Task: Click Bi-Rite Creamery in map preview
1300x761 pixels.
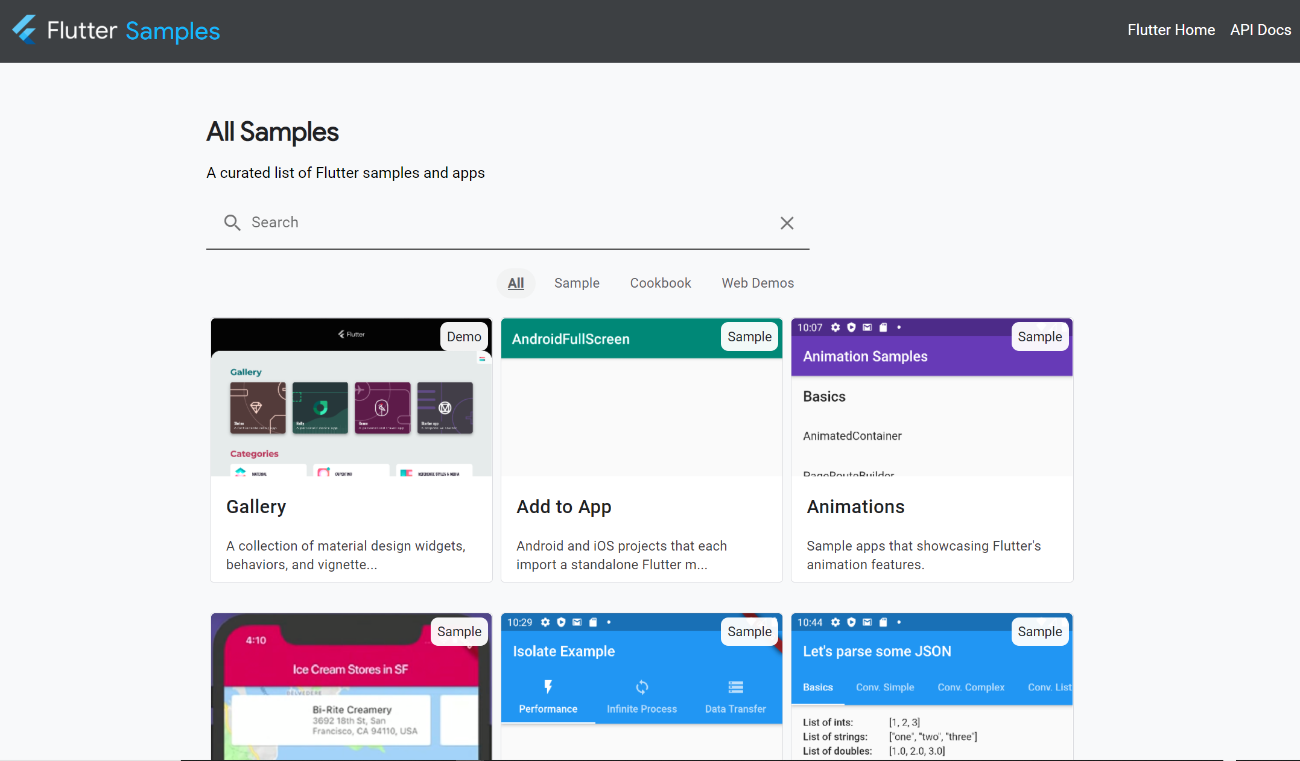Action: click(x=352, y=710)
